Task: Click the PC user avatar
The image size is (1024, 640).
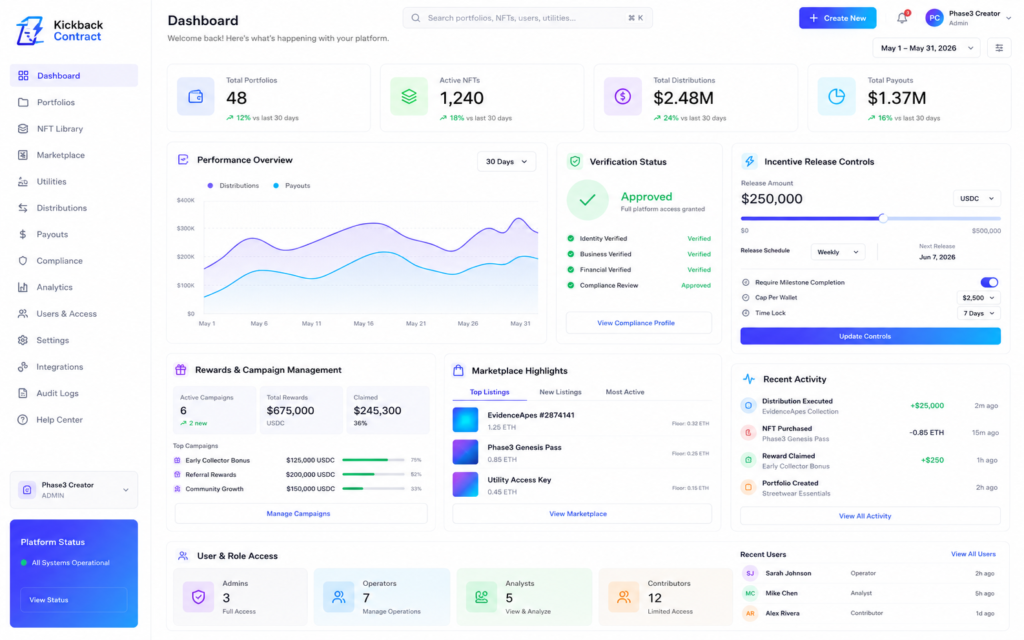Action: 934,18
